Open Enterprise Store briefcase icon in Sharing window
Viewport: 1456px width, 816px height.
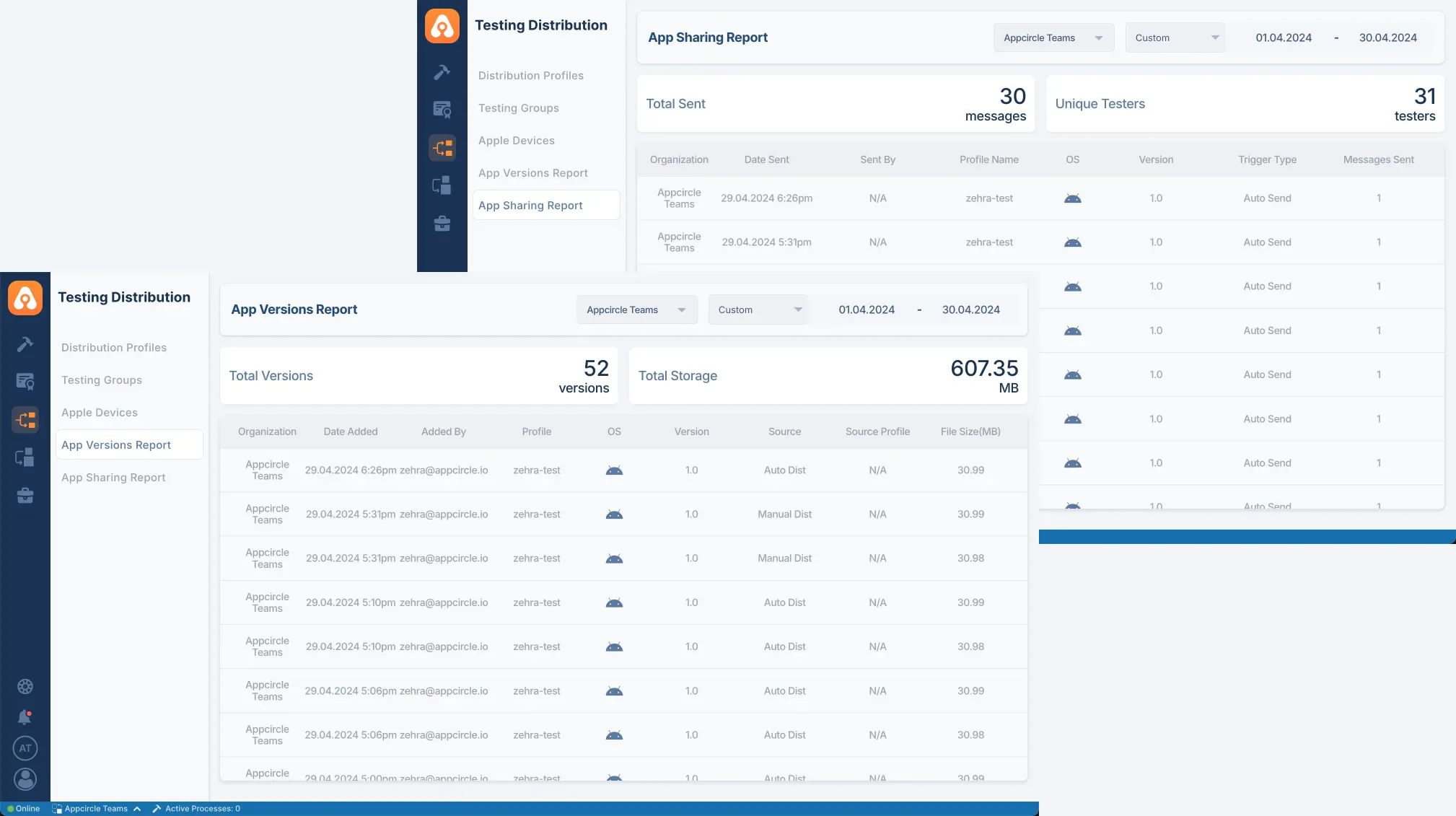pos(442,224)
